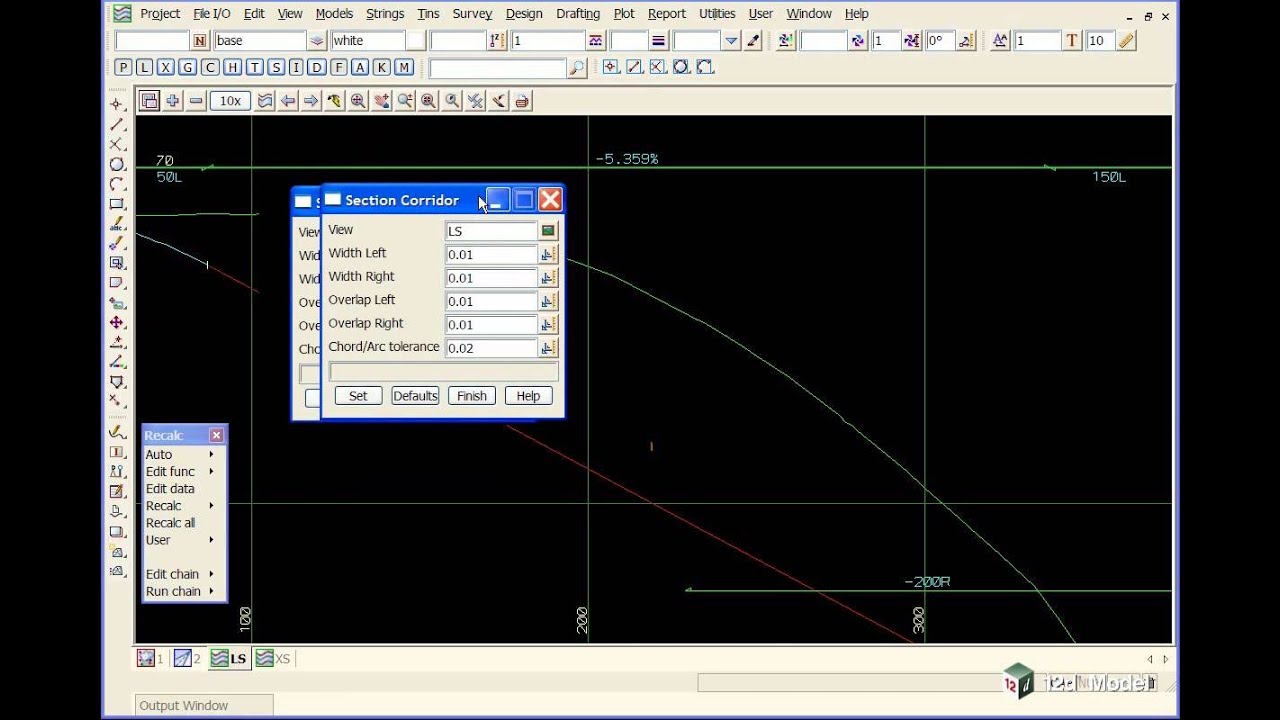This screenshot has height=720, width=1280.
Task: Close the Recalc panel
Action: pos(216,435)
